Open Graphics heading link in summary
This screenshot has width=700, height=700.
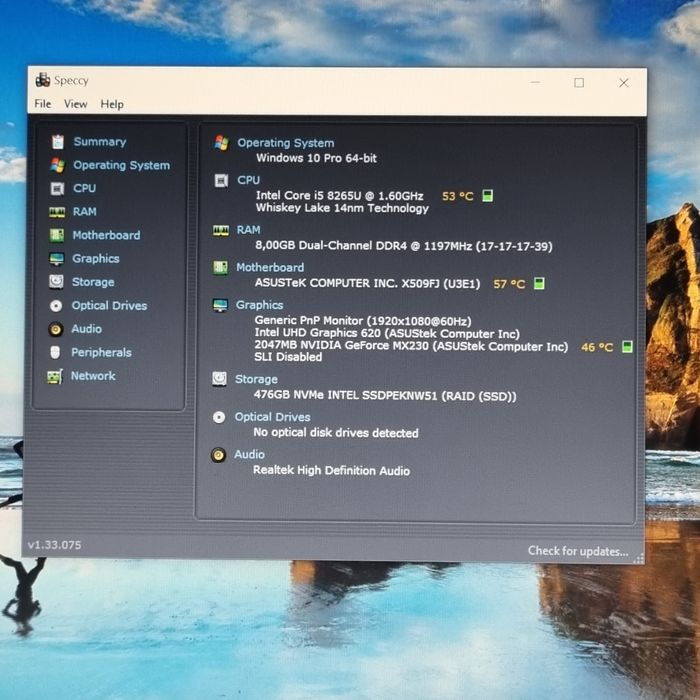[x=259, y=304]
